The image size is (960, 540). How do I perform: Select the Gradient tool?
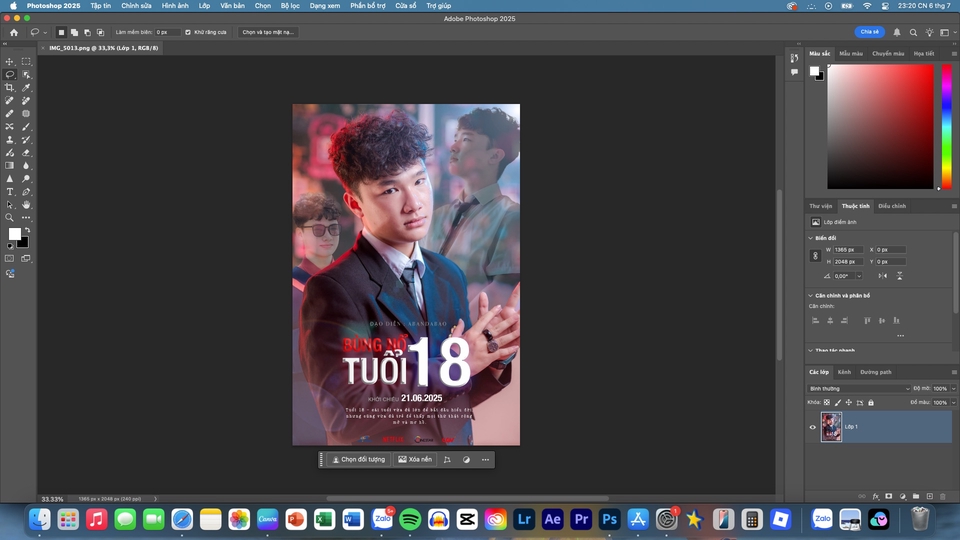pyautogui.click(x=10, y=166)
